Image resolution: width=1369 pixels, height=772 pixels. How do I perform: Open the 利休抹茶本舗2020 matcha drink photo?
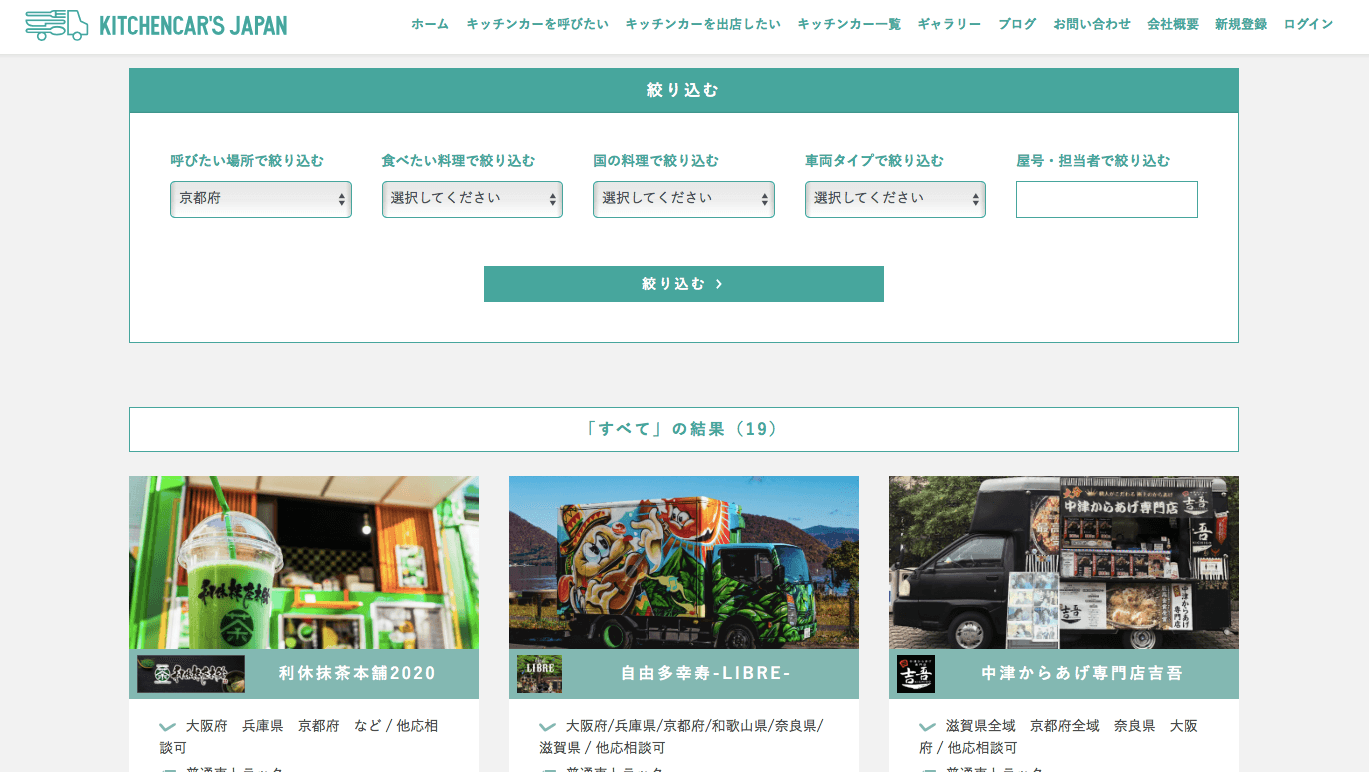pyautogui.click(x=304, y=562)
